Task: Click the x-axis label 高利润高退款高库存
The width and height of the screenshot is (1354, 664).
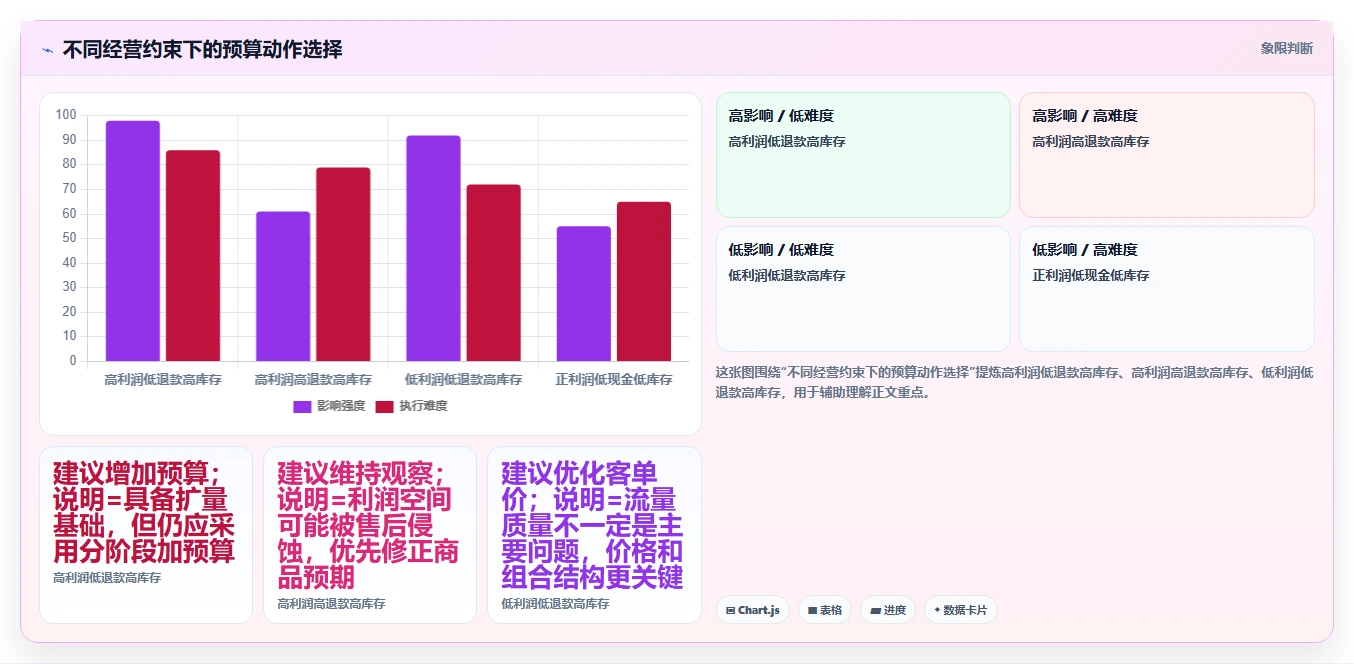Action: 313,380
